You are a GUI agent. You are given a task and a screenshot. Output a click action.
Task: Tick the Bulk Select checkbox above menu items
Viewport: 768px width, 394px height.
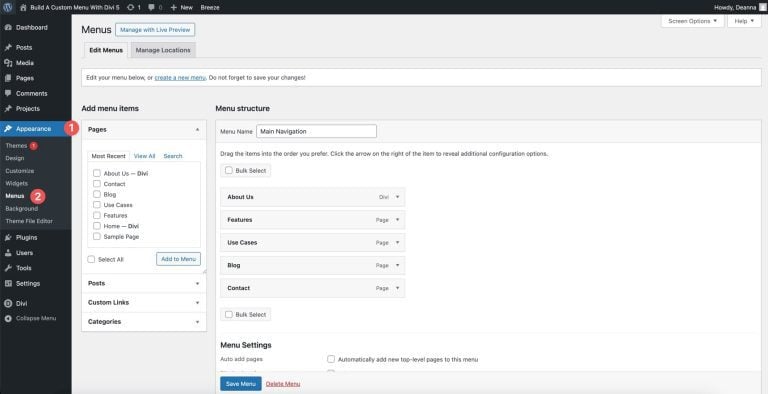click(229, 171)
